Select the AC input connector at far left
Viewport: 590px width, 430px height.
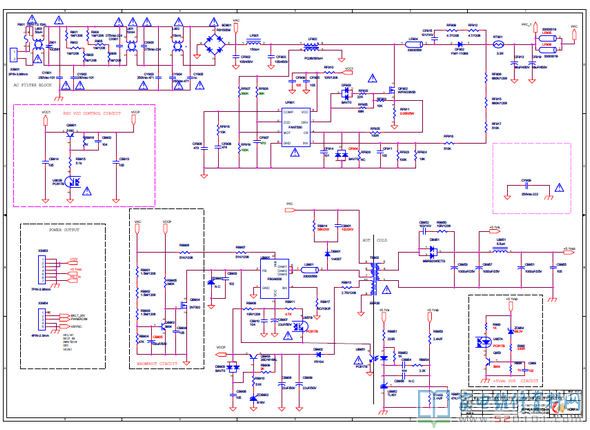(x=13, y=55)
